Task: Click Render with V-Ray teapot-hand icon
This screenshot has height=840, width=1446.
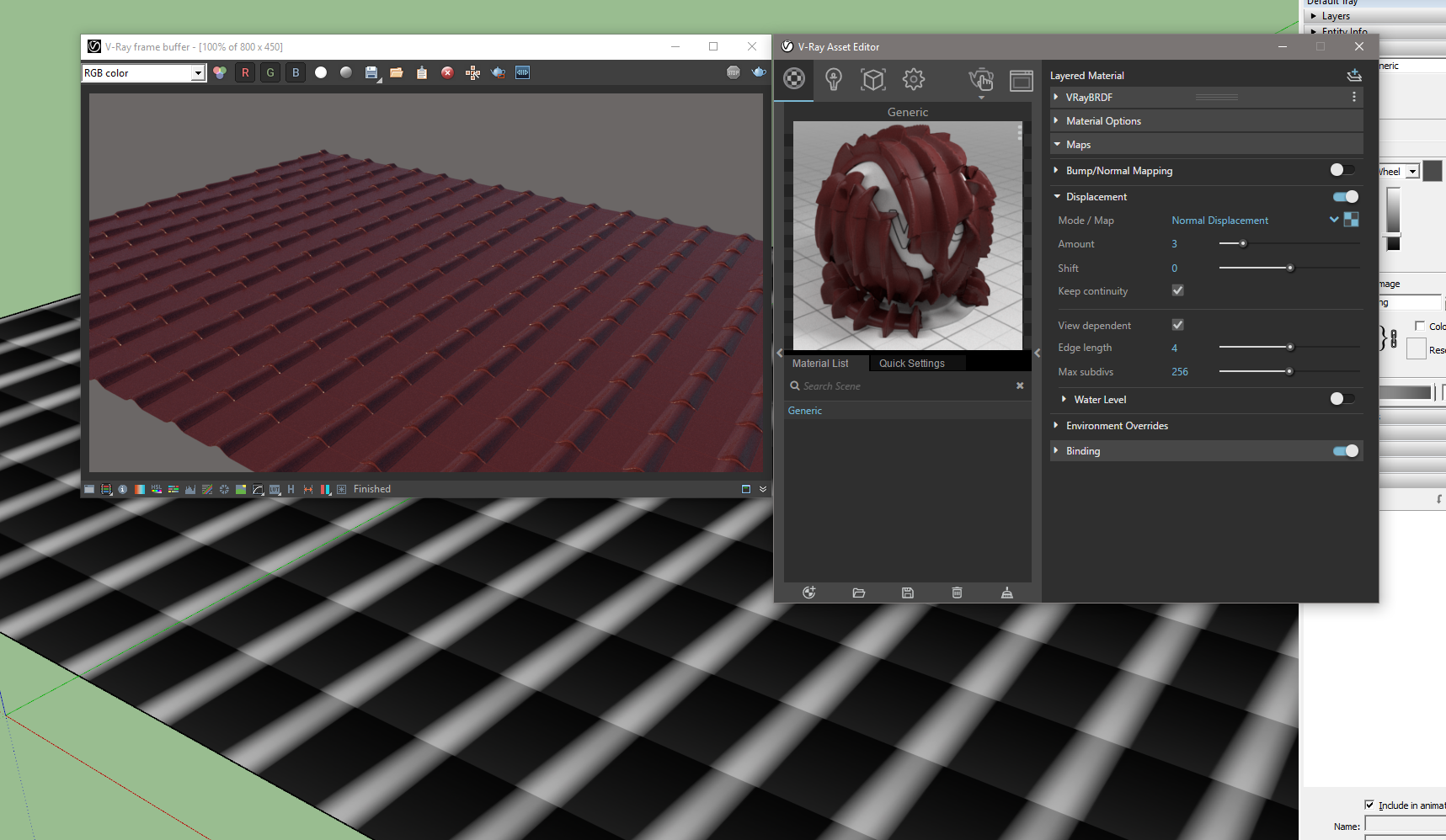Action: (x=981, y=80)
